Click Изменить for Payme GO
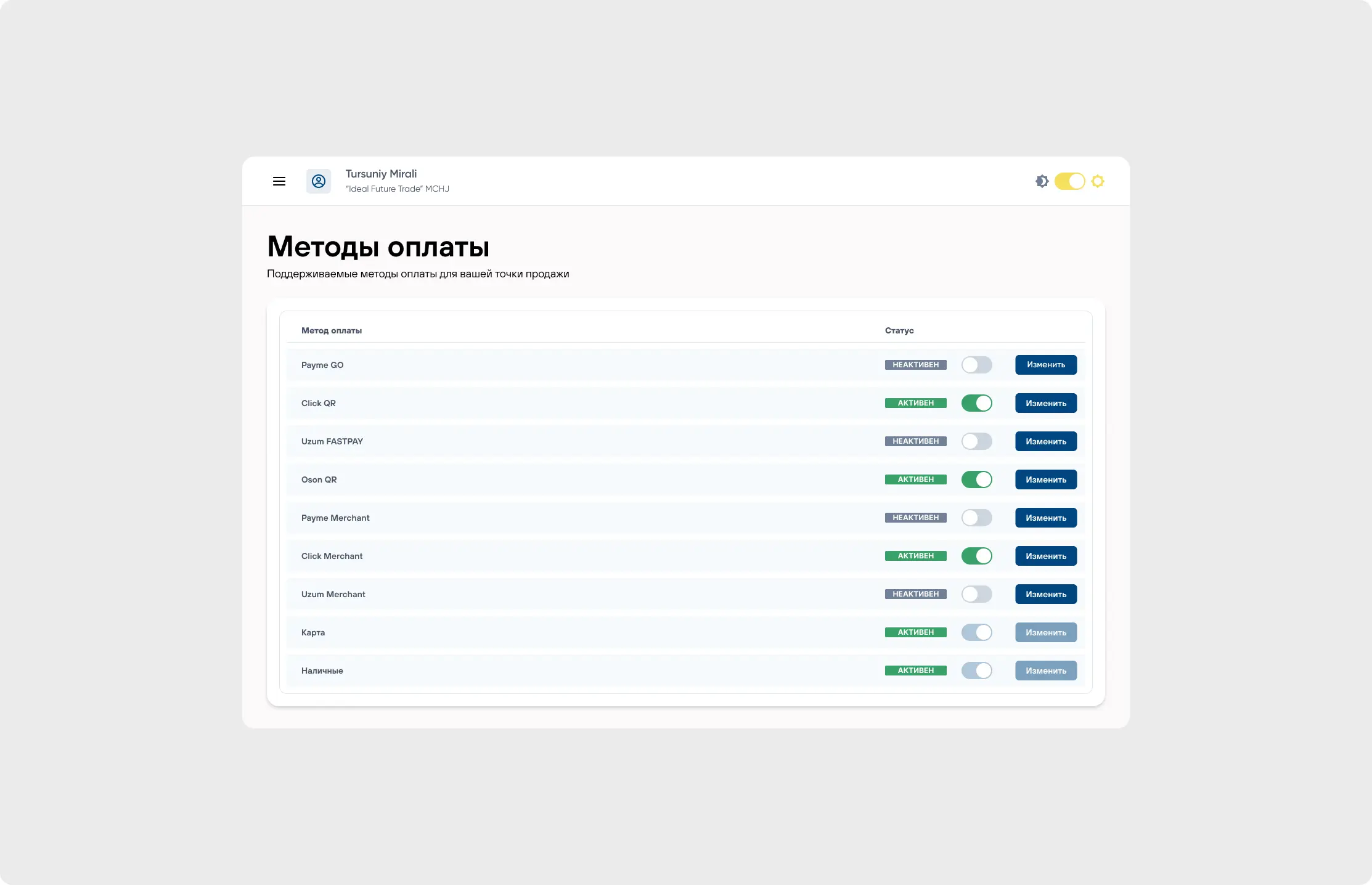 click(x=1046, y=365)
